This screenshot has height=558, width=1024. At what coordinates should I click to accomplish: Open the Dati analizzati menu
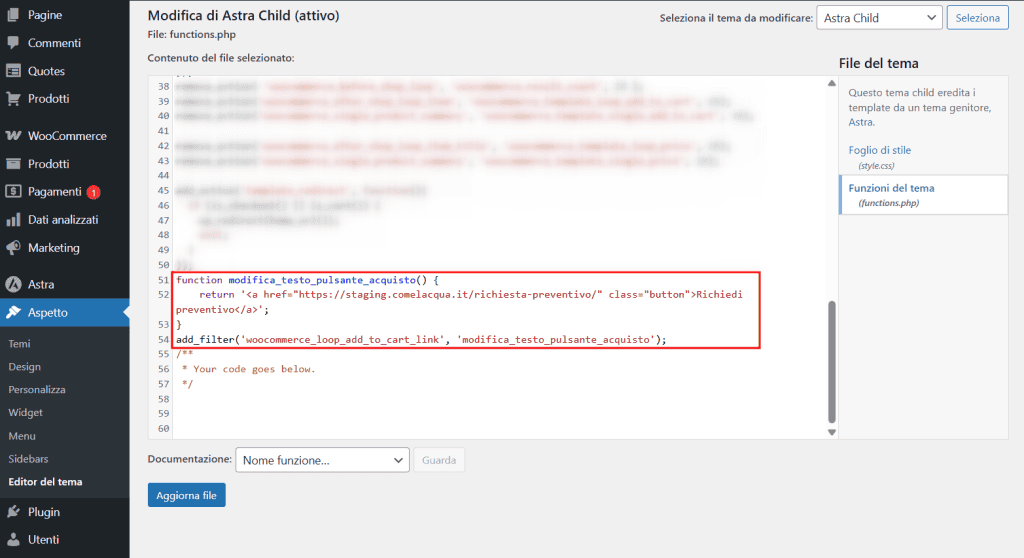pos(65,220)
